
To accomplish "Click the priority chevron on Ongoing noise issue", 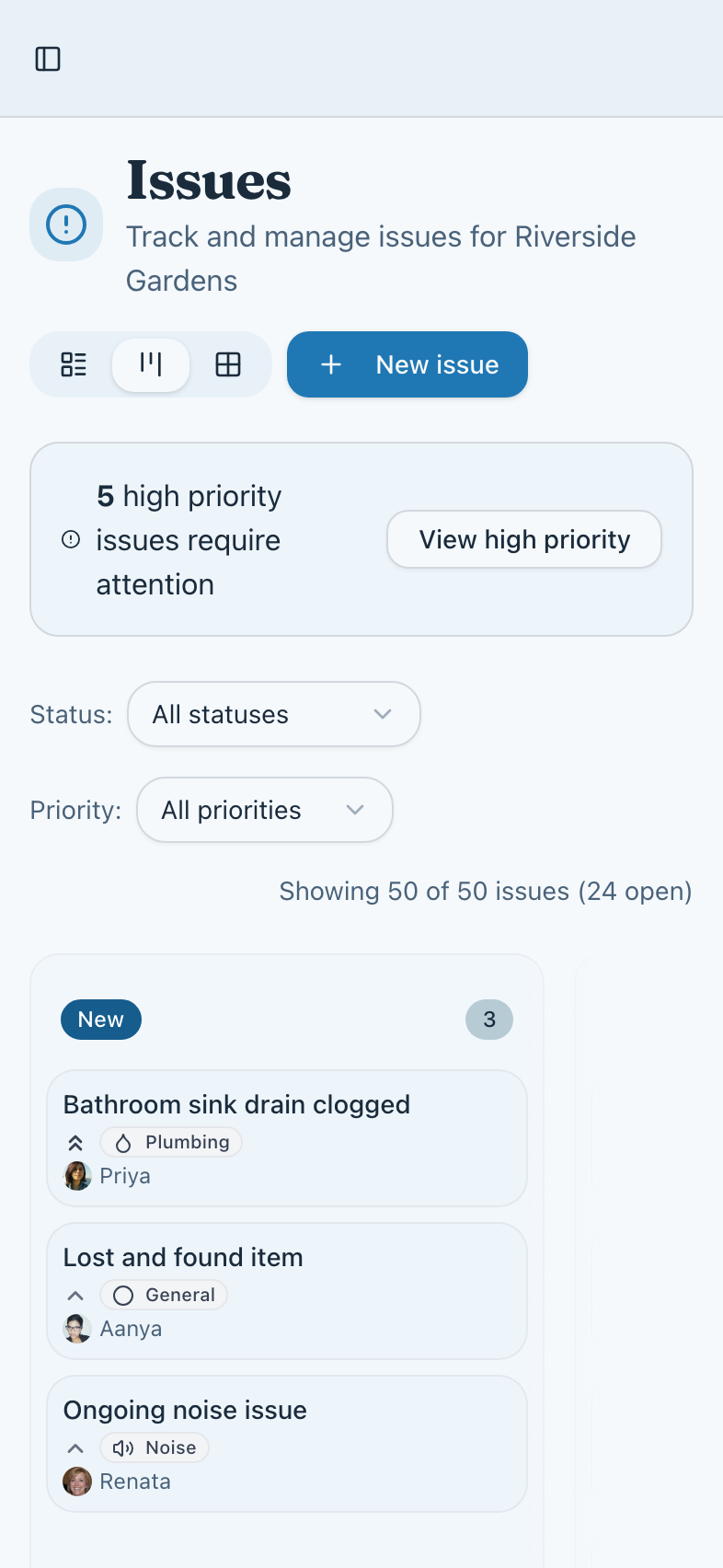I will pyautogui.click(x=75, y=1447).
